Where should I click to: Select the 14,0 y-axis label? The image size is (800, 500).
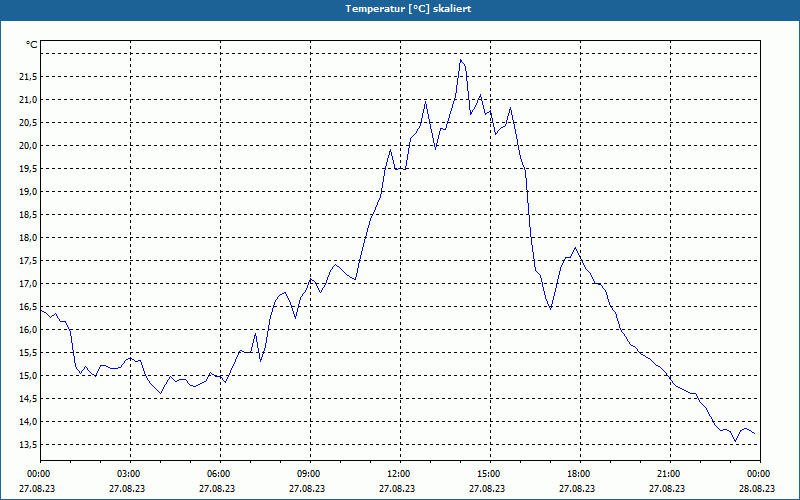click(x=28, y=421)
